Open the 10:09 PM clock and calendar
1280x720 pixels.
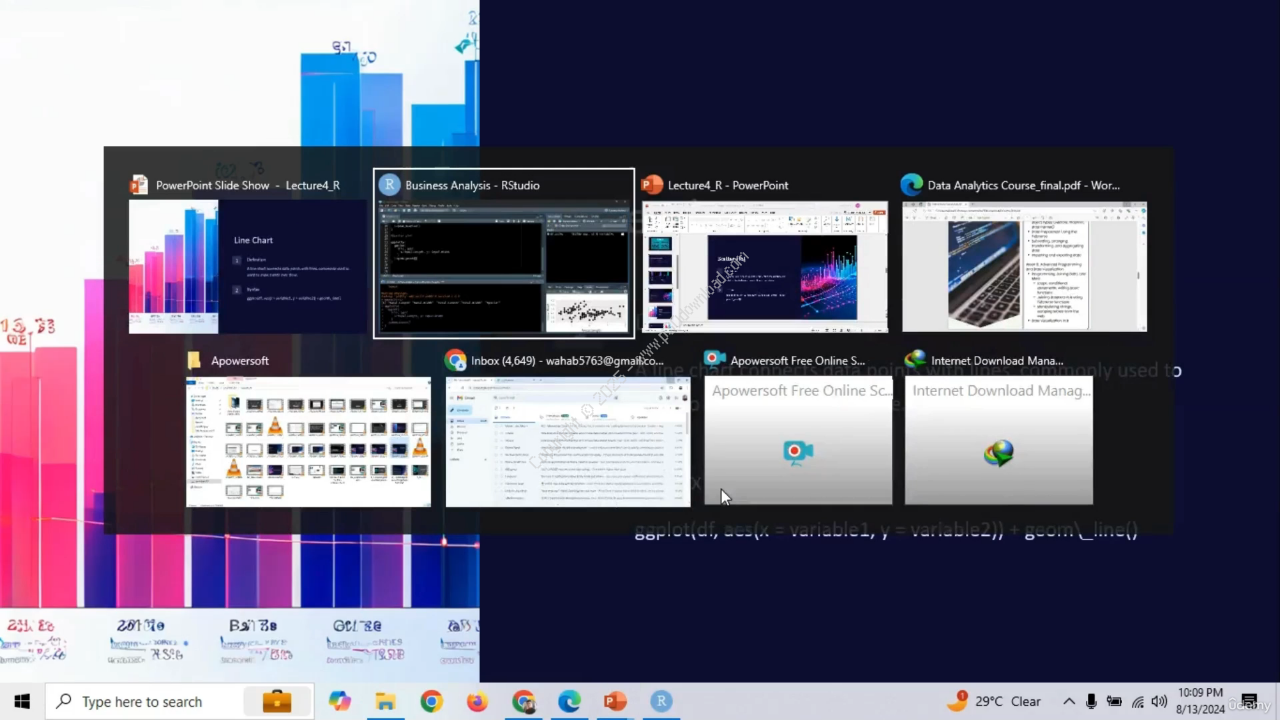pyautogui.click(x=1200, y=701)
